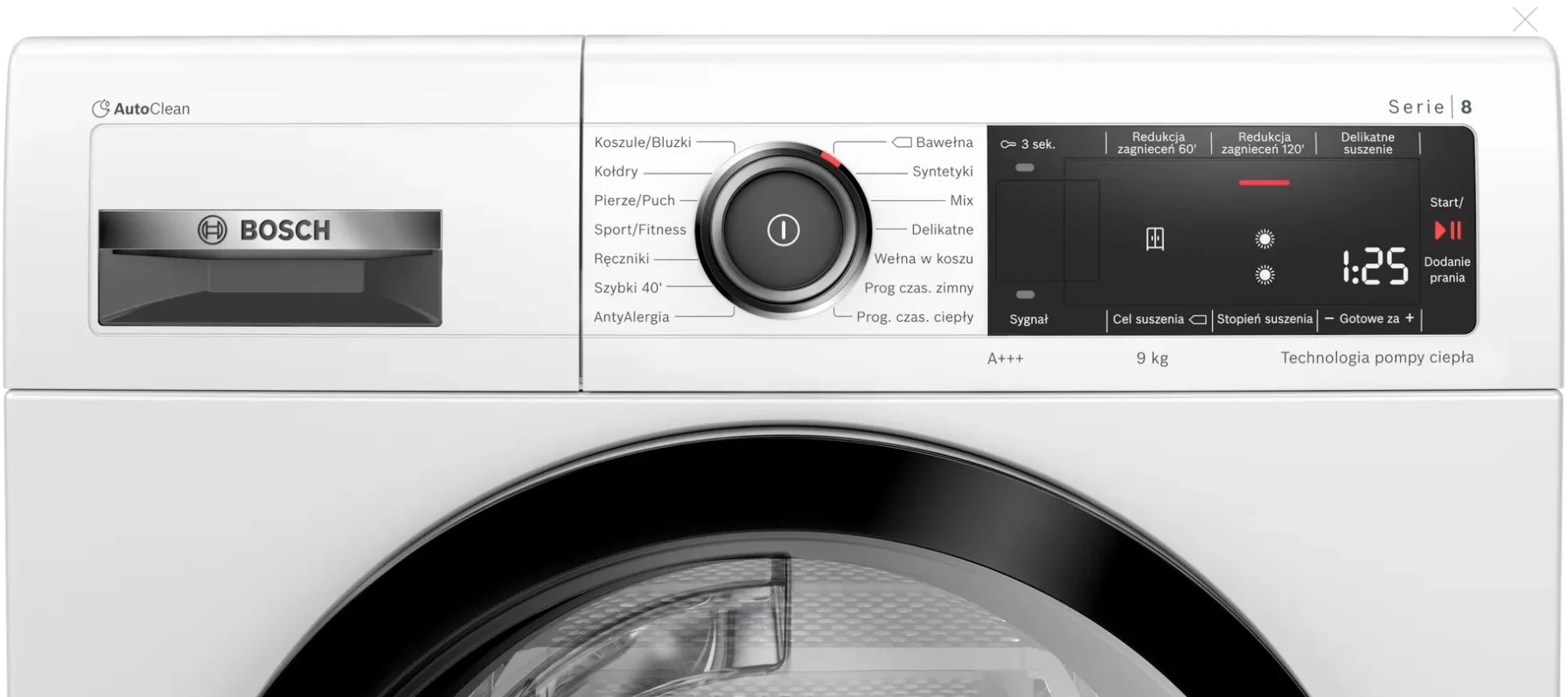This screenshot has width=1568, height=697.
Task: Select the Delikatne program label
Action: click(942, 230)
